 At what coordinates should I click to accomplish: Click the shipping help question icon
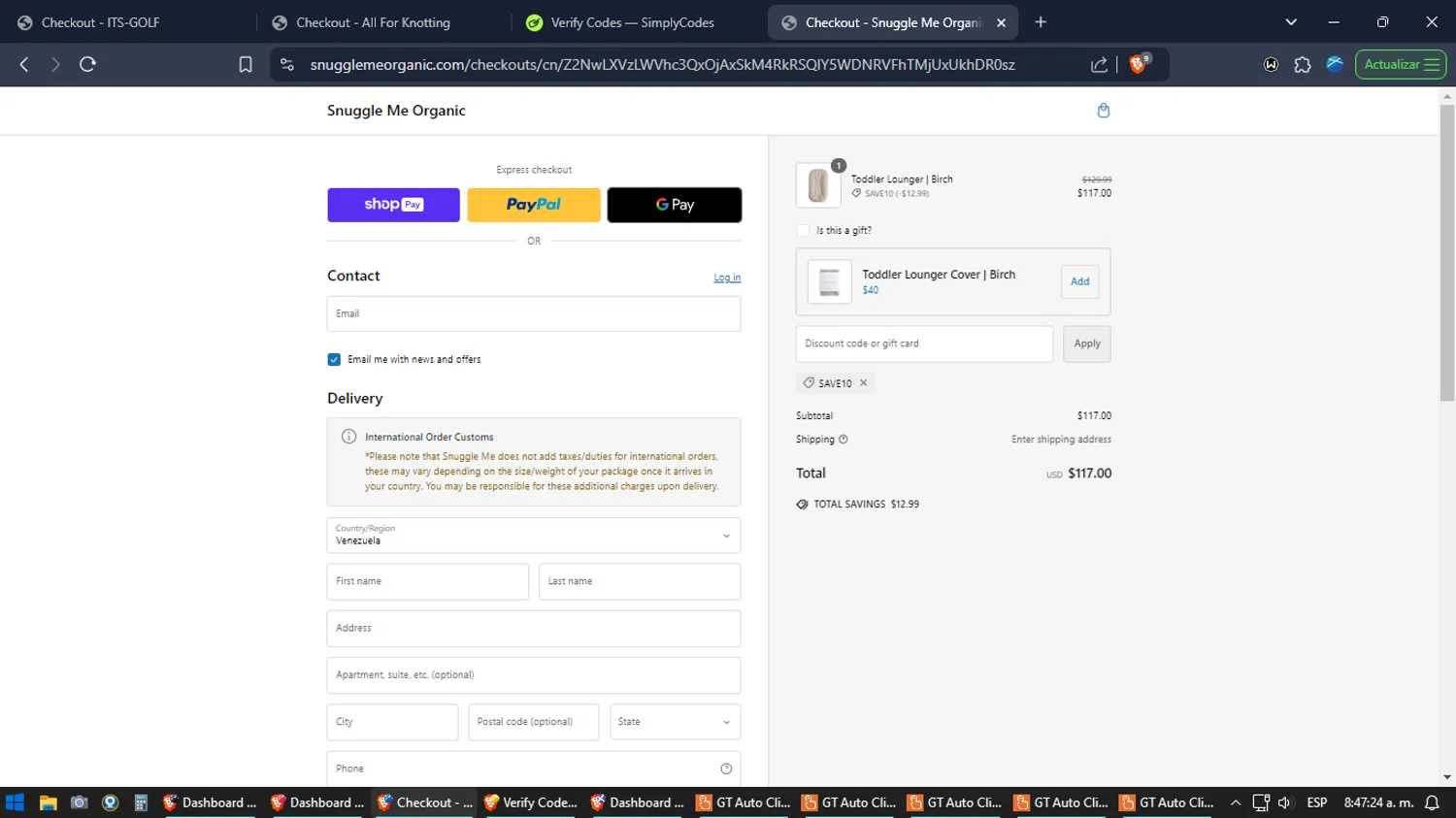844,440
